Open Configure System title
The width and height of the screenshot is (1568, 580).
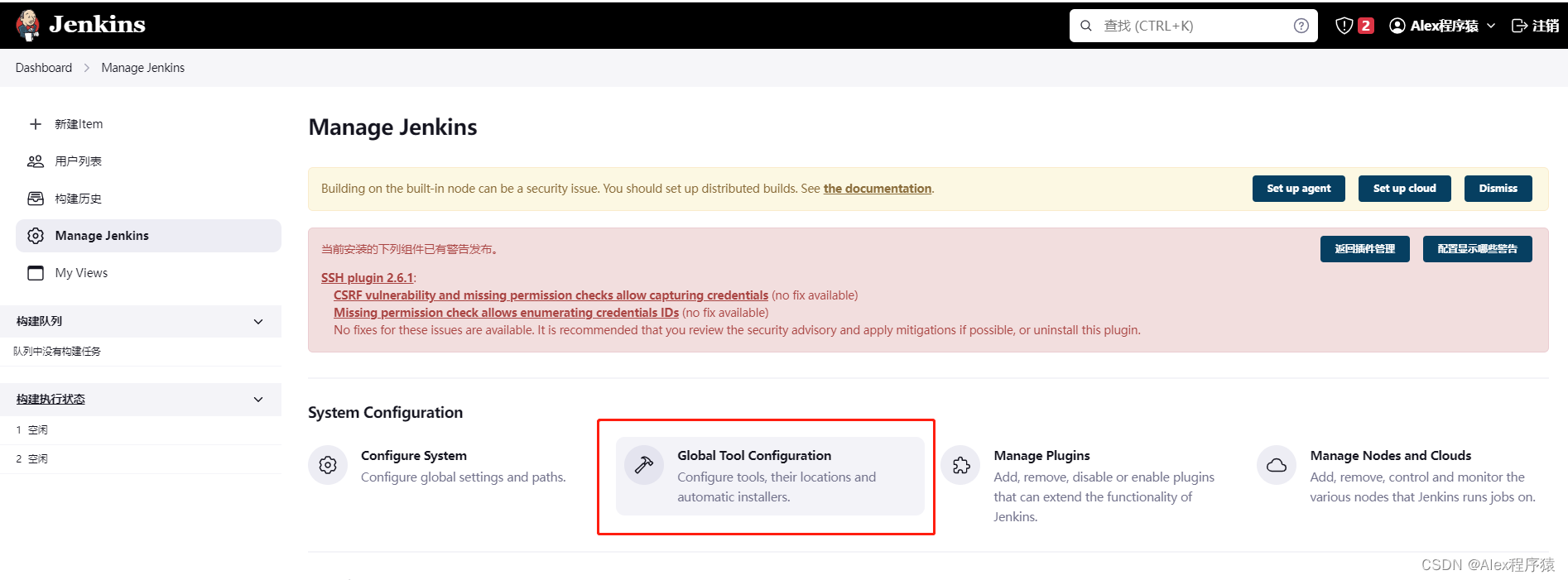(x=414, y=456)
